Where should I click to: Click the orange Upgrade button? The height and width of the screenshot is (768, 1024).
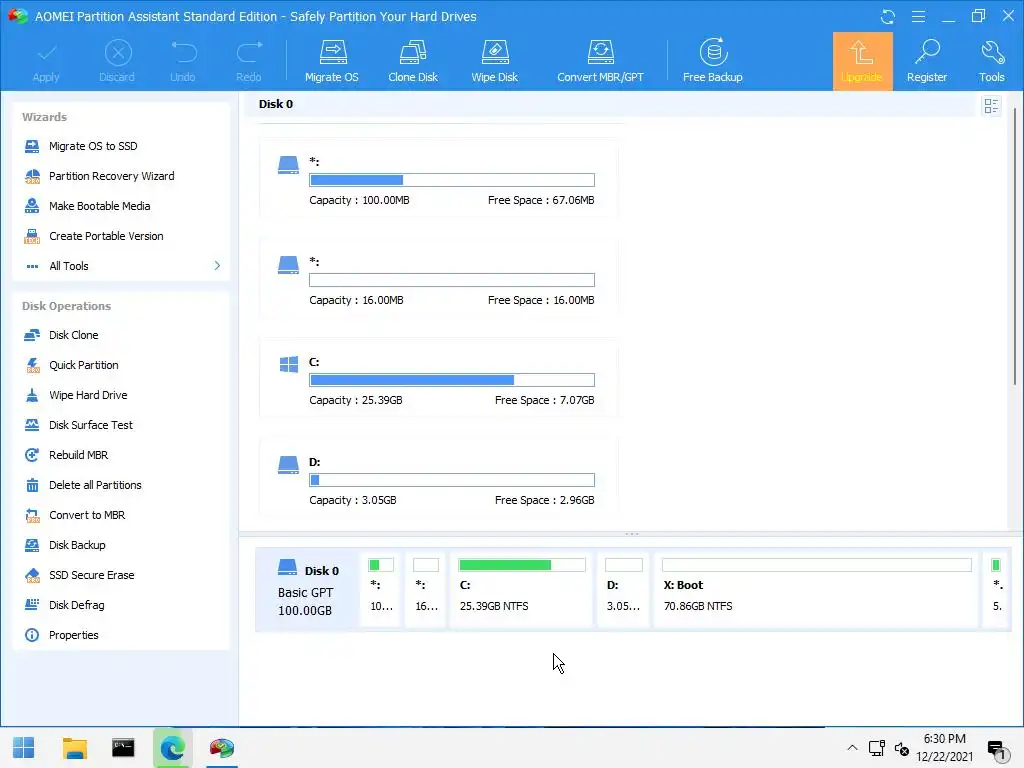coord(862,61)
